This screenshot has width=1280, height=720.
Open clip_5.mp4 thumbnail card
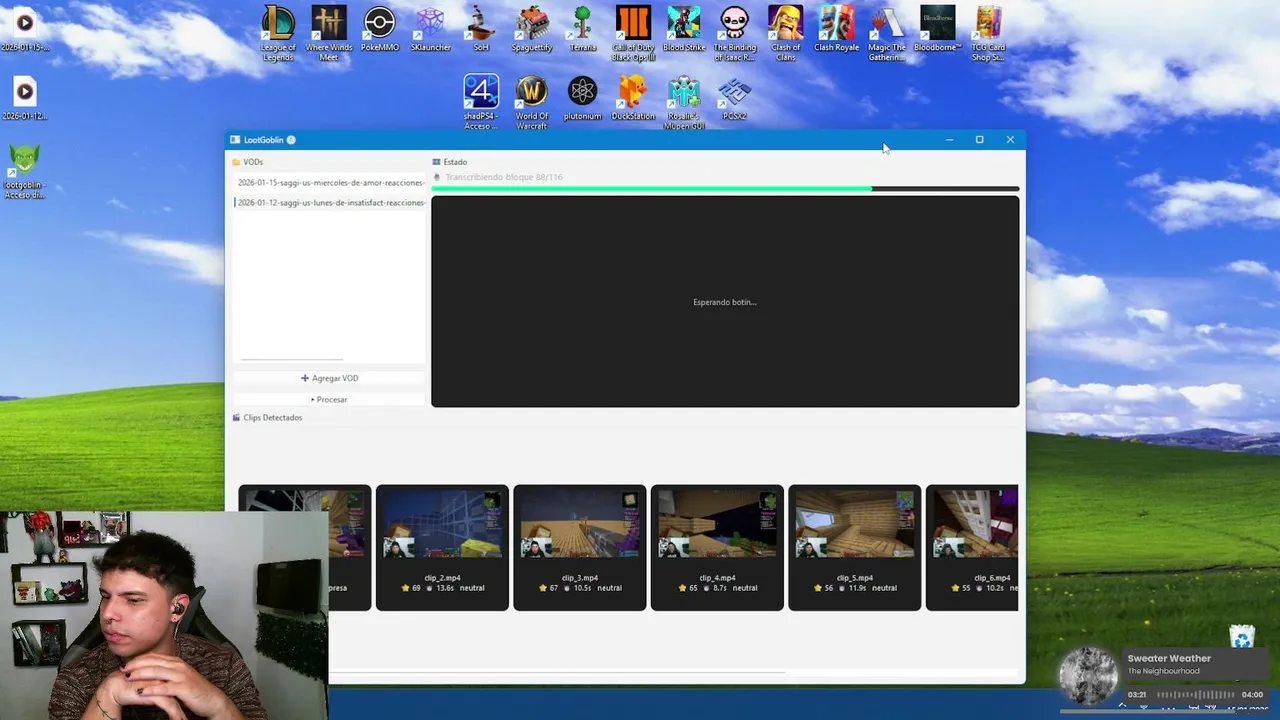tap(855, 547)
